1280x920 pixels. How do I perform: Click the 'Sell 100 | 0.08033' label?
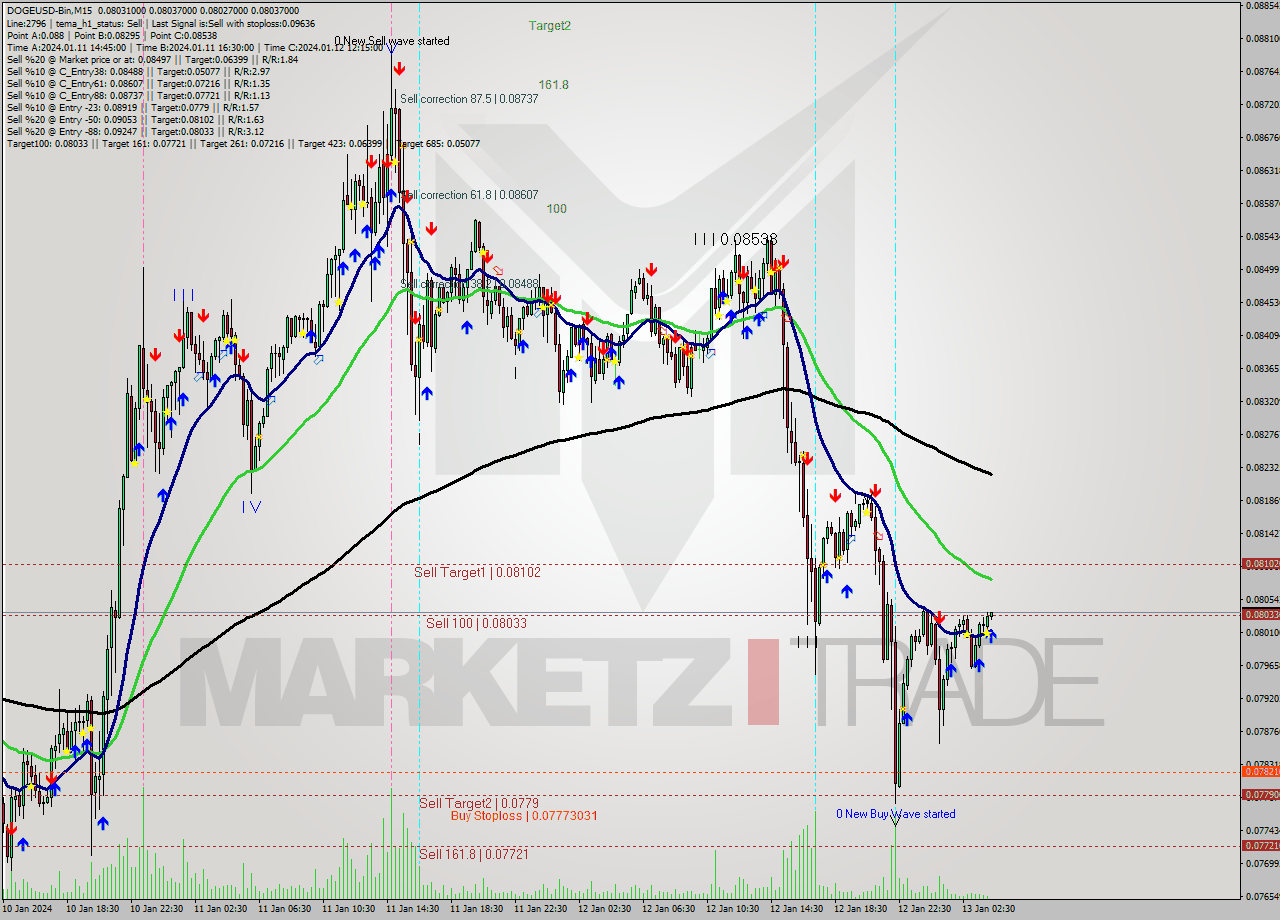coord(476,623)
